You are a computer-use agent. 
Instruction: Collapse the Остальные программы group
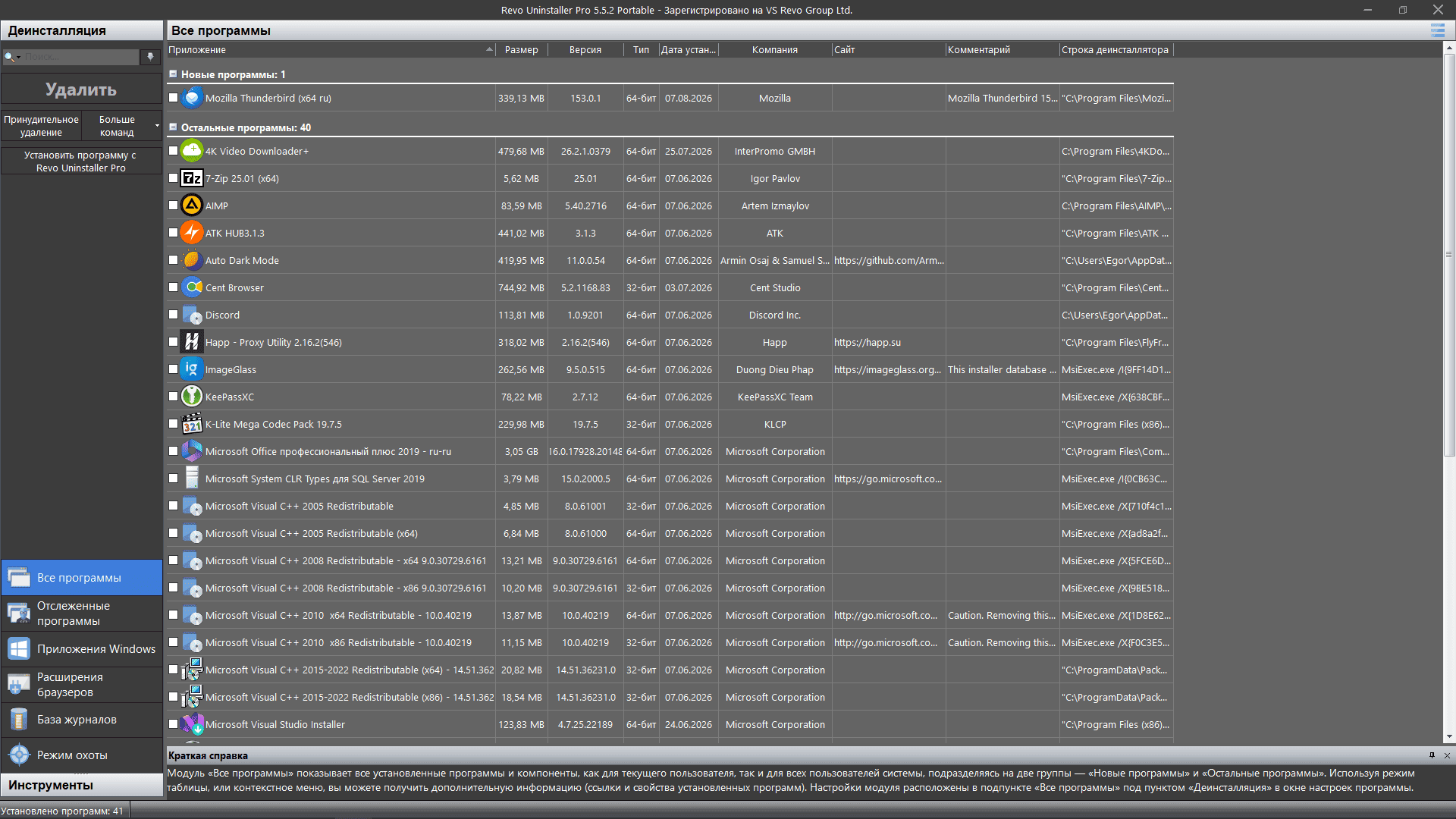pos(173,127)
